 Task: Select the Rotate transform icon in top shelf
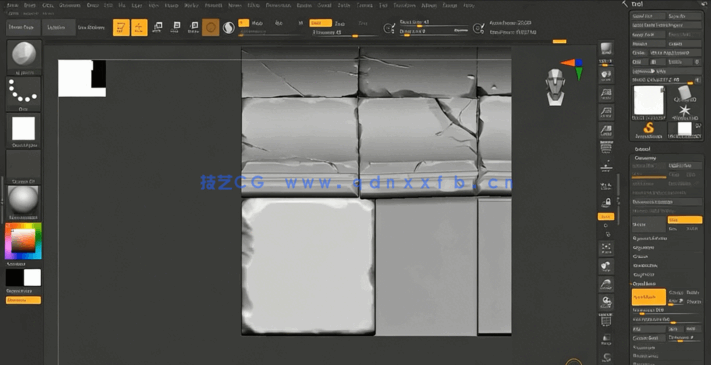pos(193,28)
